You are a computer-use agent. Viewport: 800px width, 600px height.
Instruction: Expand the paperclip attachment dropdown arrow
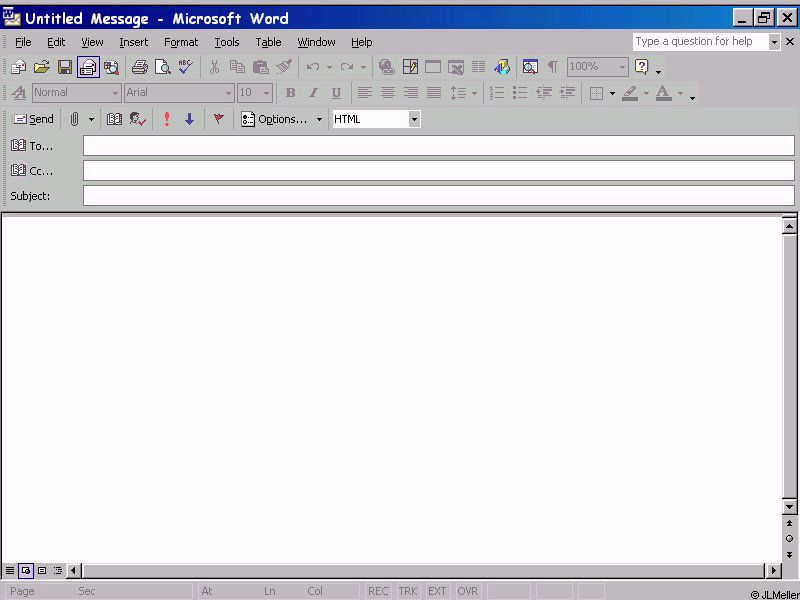(91, 119)
